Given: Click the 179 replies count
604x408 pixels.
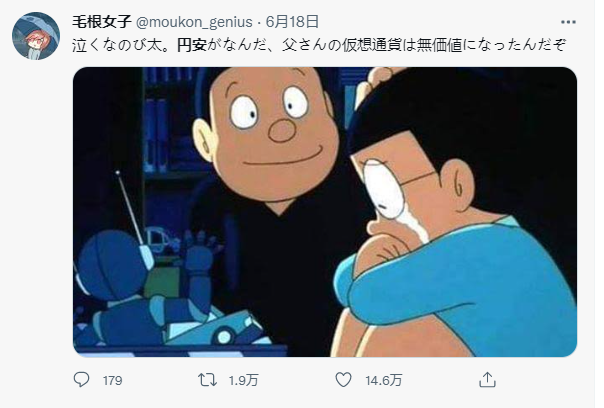Looking at the screenshot, I should [112, 381].
